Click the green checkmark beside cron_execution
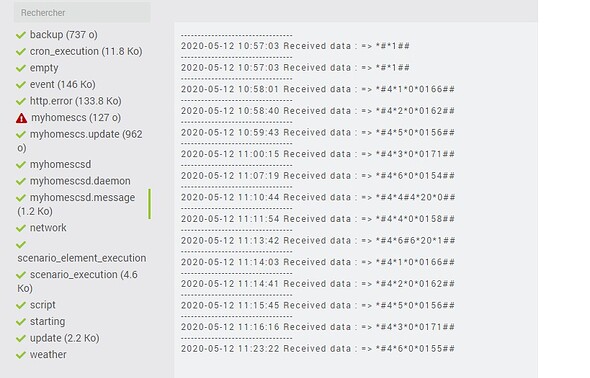 point(21,52)
